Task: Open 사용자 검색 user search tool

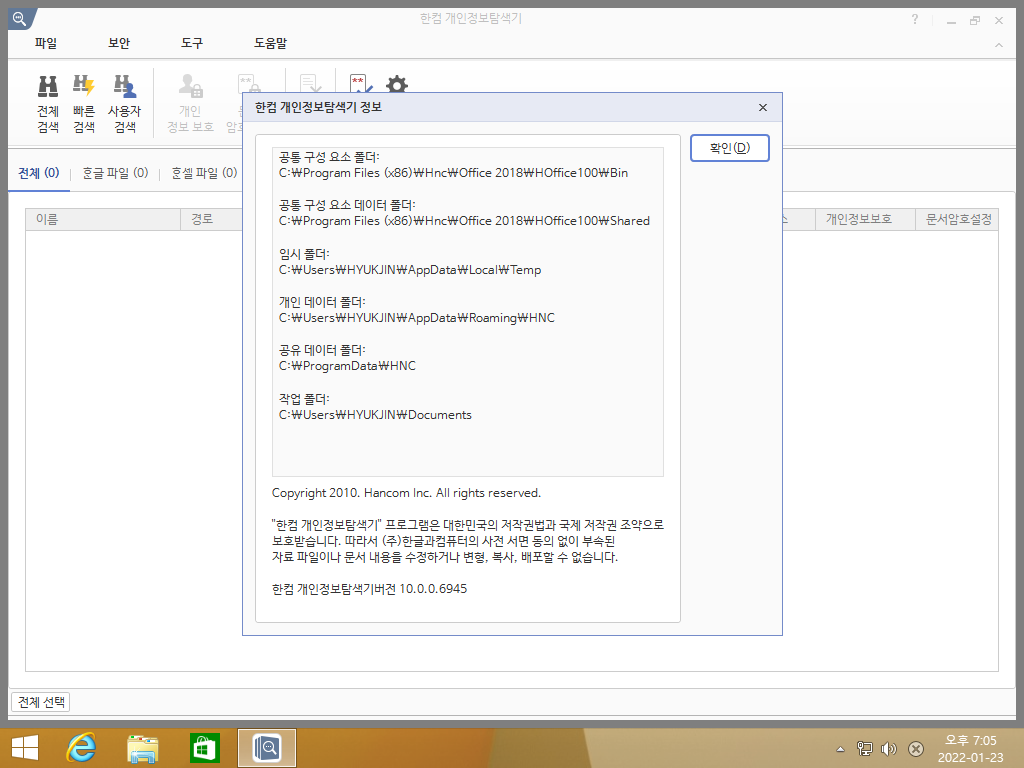Action: (124, 103)
